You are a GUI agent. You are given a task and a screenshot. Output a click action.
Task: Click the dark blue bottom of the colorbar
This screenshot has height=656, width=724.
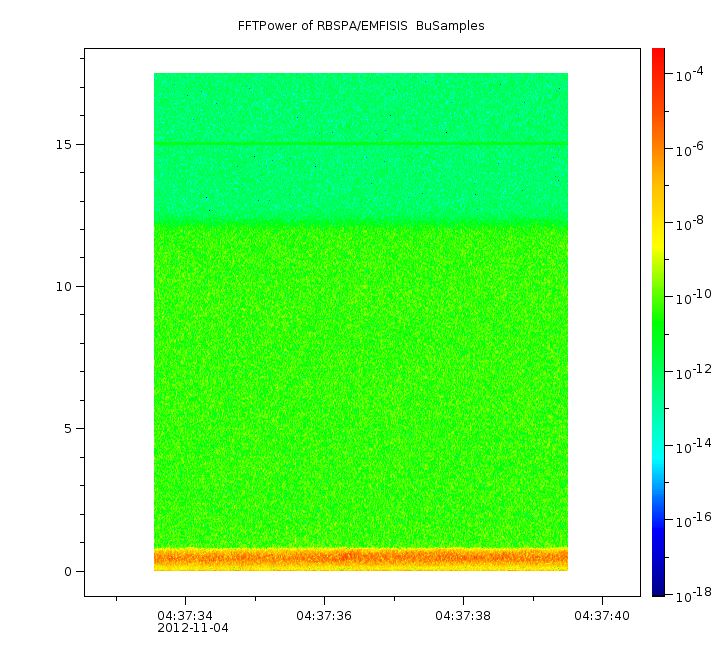pos(658,585)
